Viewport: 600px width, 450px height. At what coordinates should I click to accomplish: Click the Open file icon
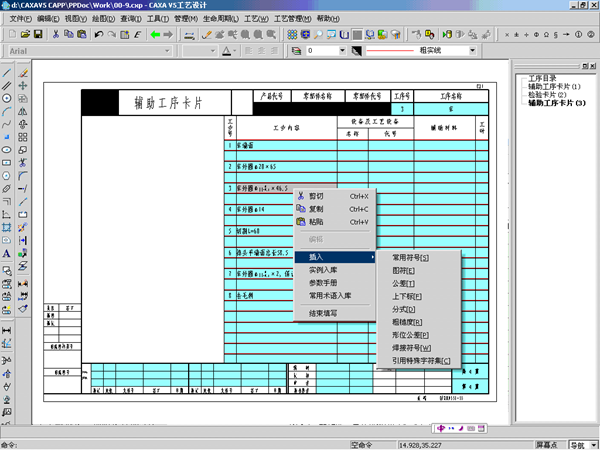[x=23, y=34]
